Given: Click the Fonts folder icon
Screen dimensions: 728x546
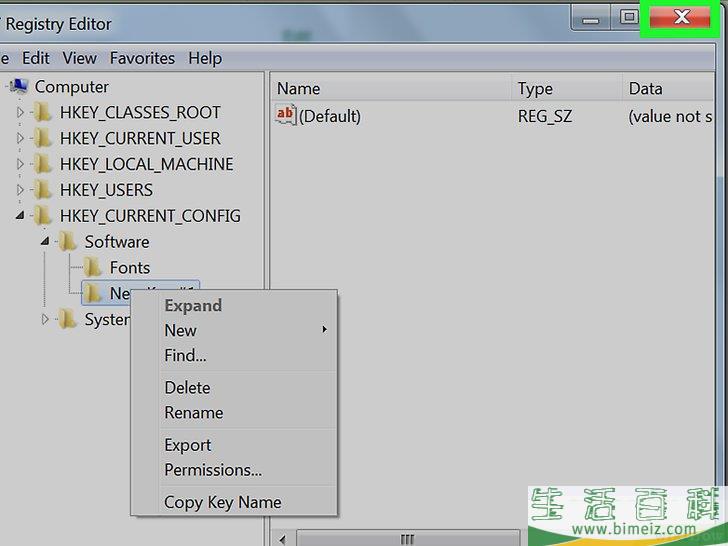Looking at the screenshot, I should 92,268.
